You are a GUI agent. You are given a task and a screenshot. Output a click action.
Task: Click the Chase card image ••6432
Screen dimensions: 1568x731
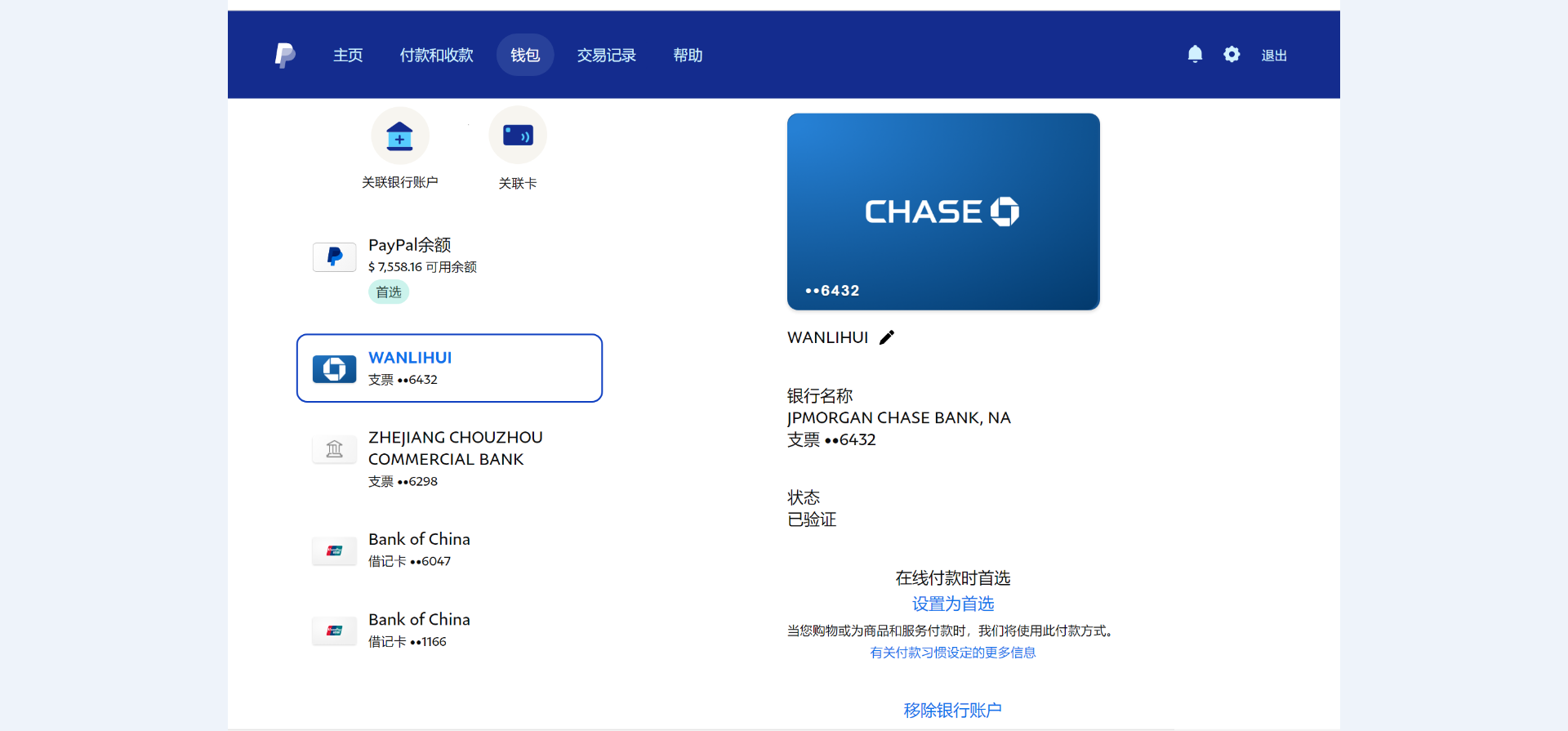[943, 212]
